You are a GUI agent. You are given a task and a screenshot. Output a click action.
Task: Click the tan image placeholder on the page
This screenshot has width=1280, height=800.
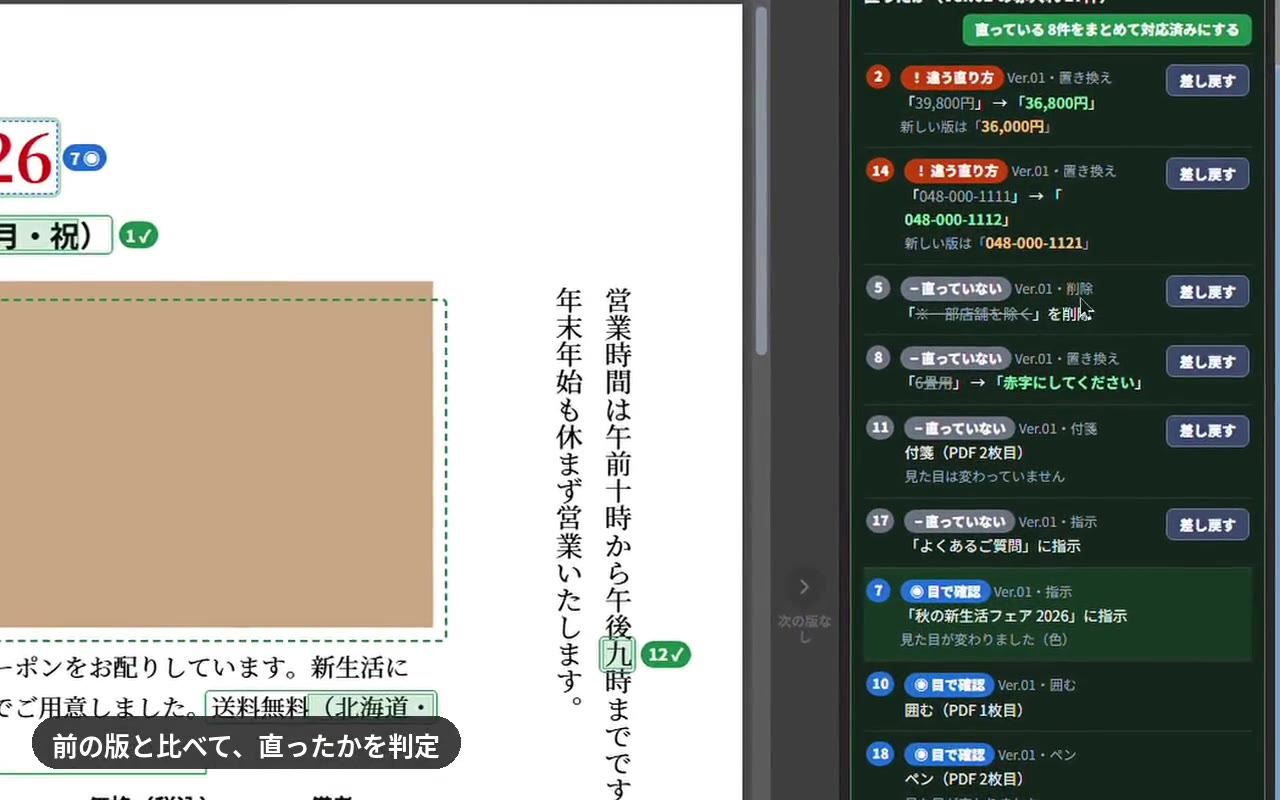216,454
